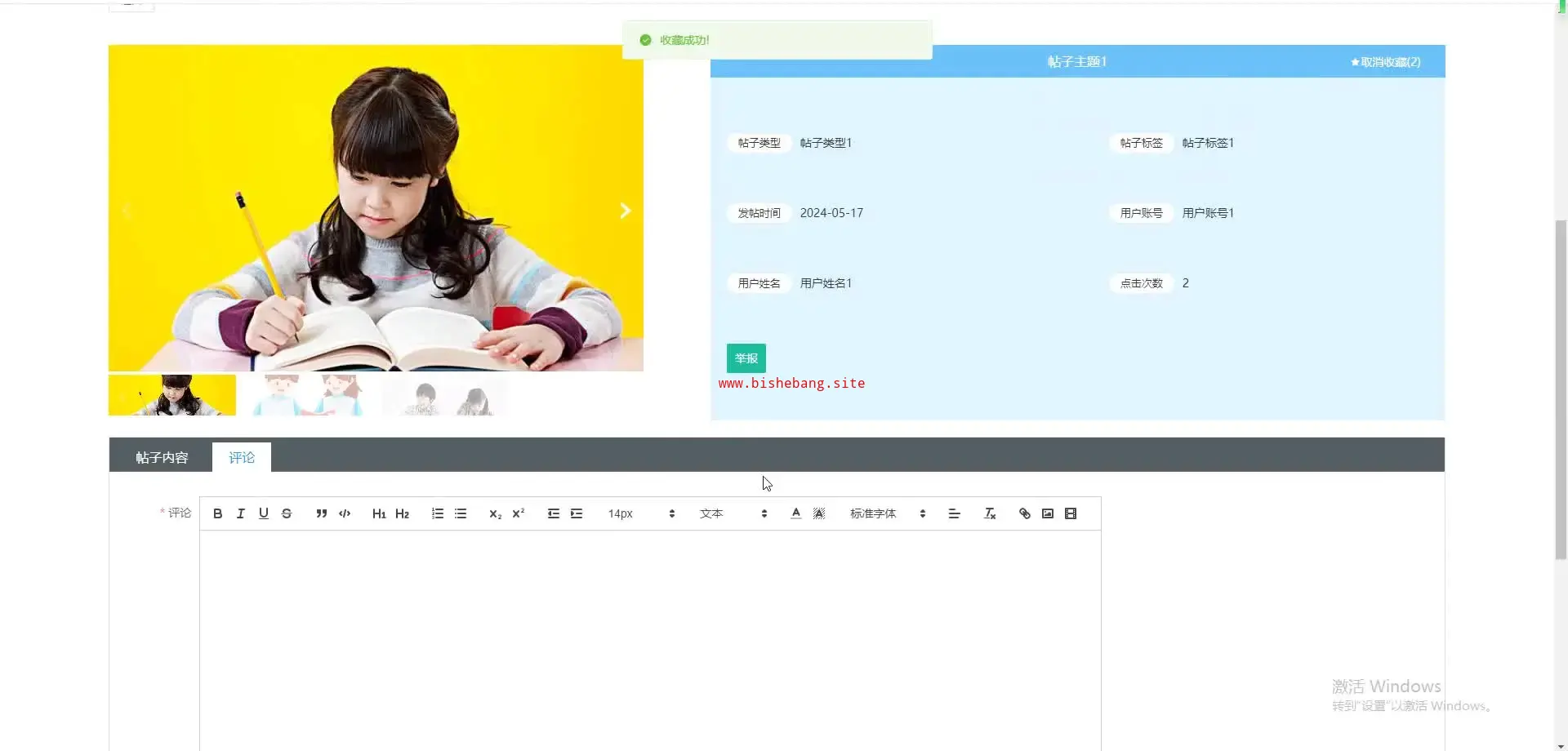The width and height of the screenshot is (1568, 751).
Task: Toggle strikethrough formatting in the comment editor
Action: point(286,513)
